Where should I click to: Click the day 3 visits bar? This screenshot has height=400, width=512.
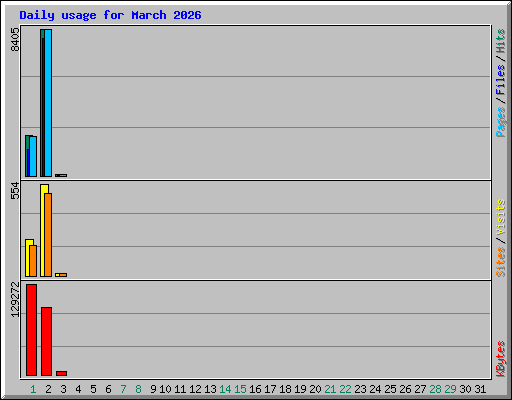pyautogui.click(x=57, y=275)
